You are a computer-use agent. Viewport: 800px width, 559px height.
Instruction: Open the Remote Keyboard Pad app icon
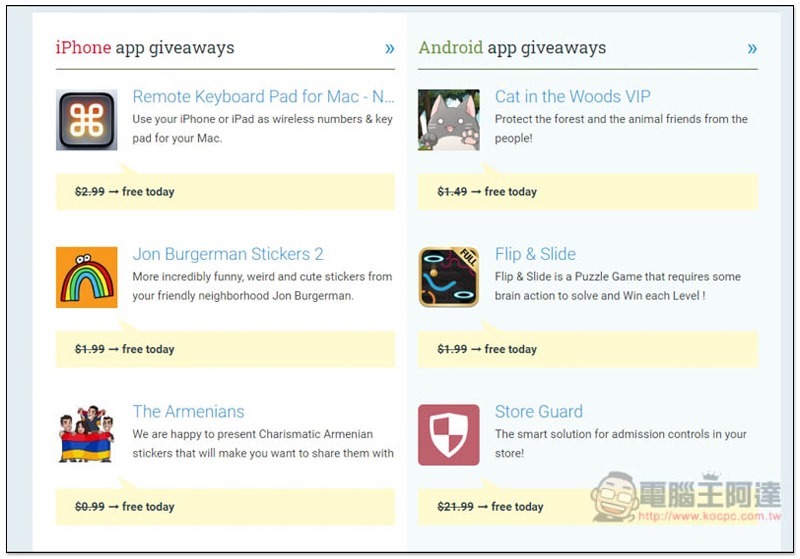pyautogui.click(x=87, y=120)
